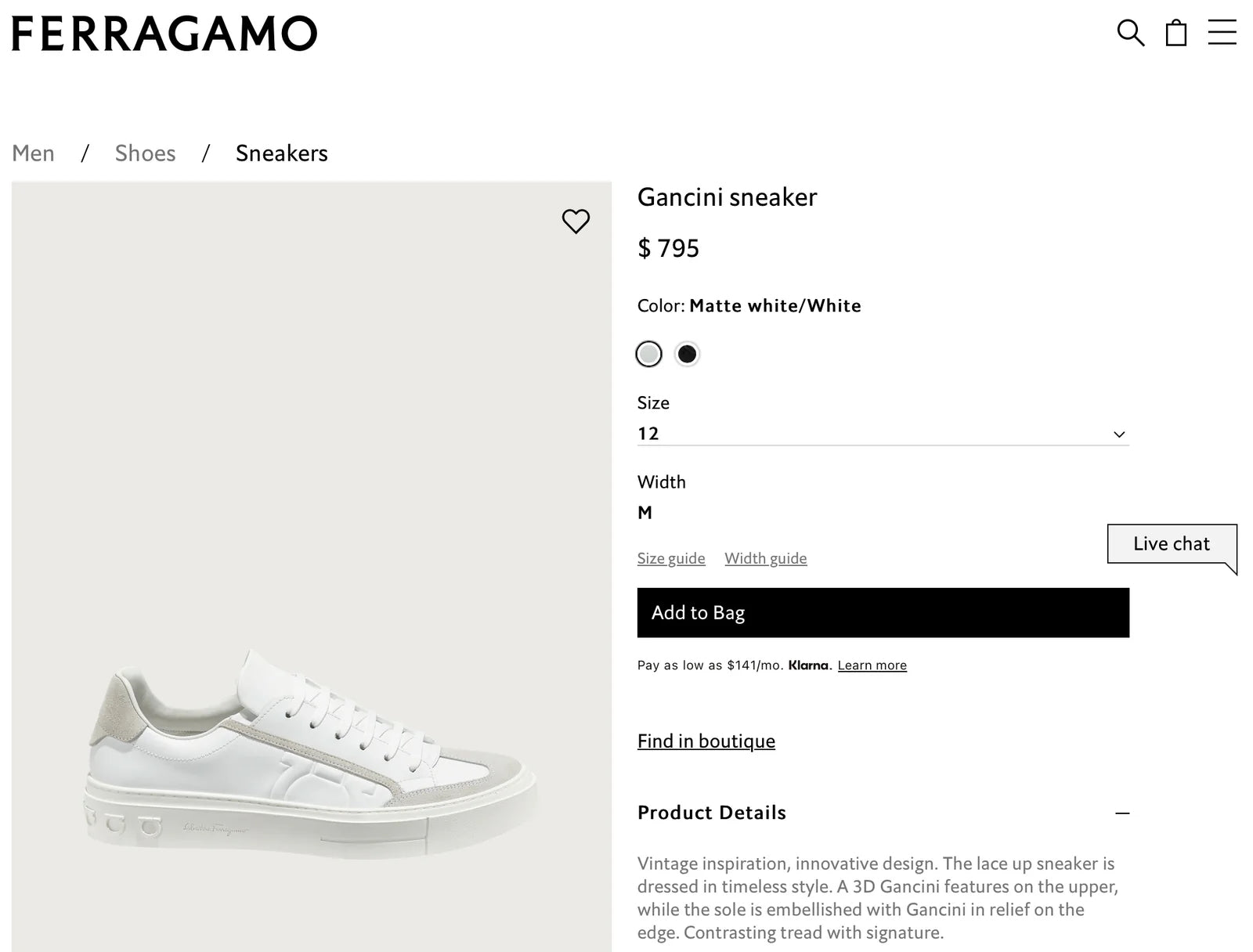Open the Live chat window
The height and width of the screenshot is (952, 1253).
point(1172,543)
